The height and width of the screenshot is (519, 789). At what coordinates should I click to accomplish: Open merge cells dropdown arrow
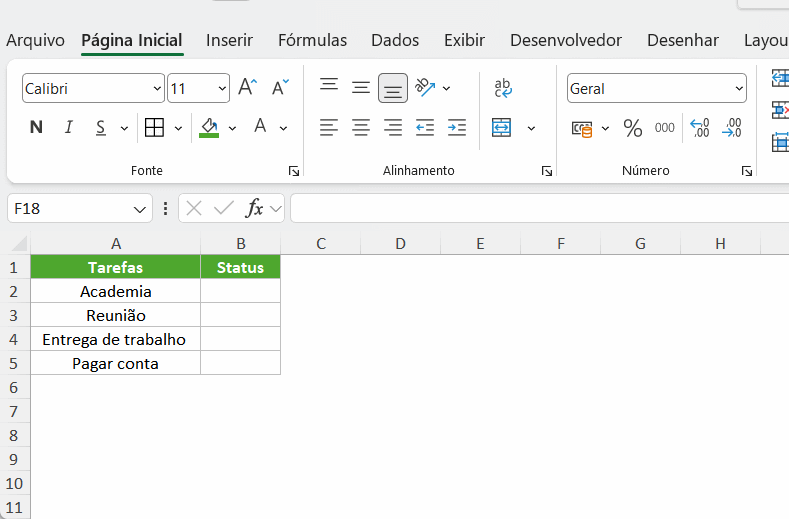pos(531,128)
